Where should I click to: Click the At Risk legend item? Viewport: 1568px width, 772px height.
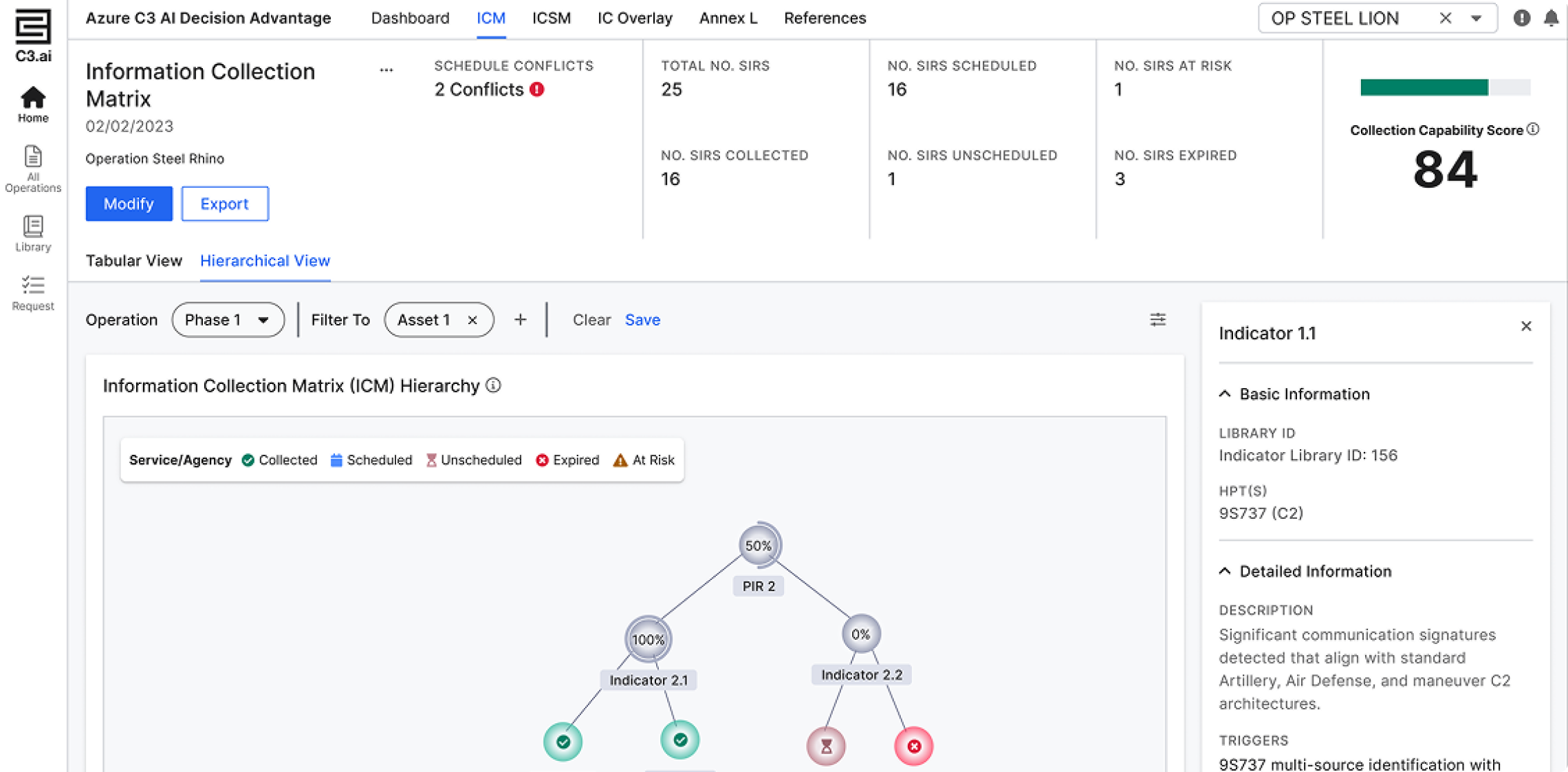pos(644,460)
